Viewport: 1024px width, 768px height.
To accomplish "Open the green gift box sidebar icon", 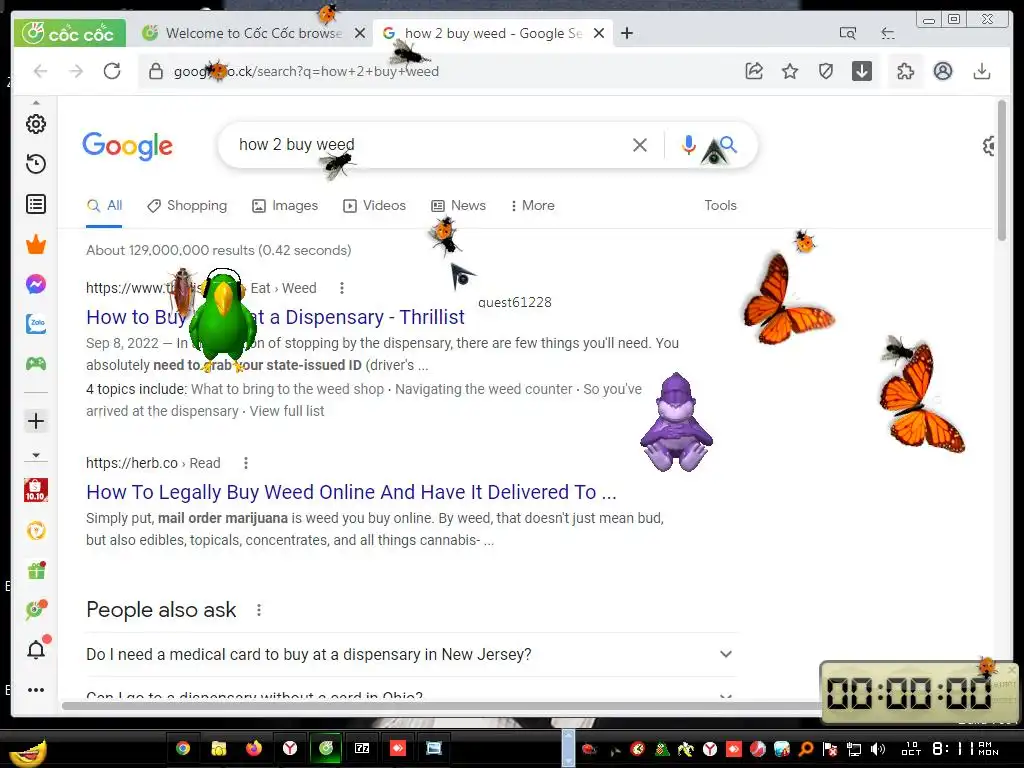I will point(36,571).
